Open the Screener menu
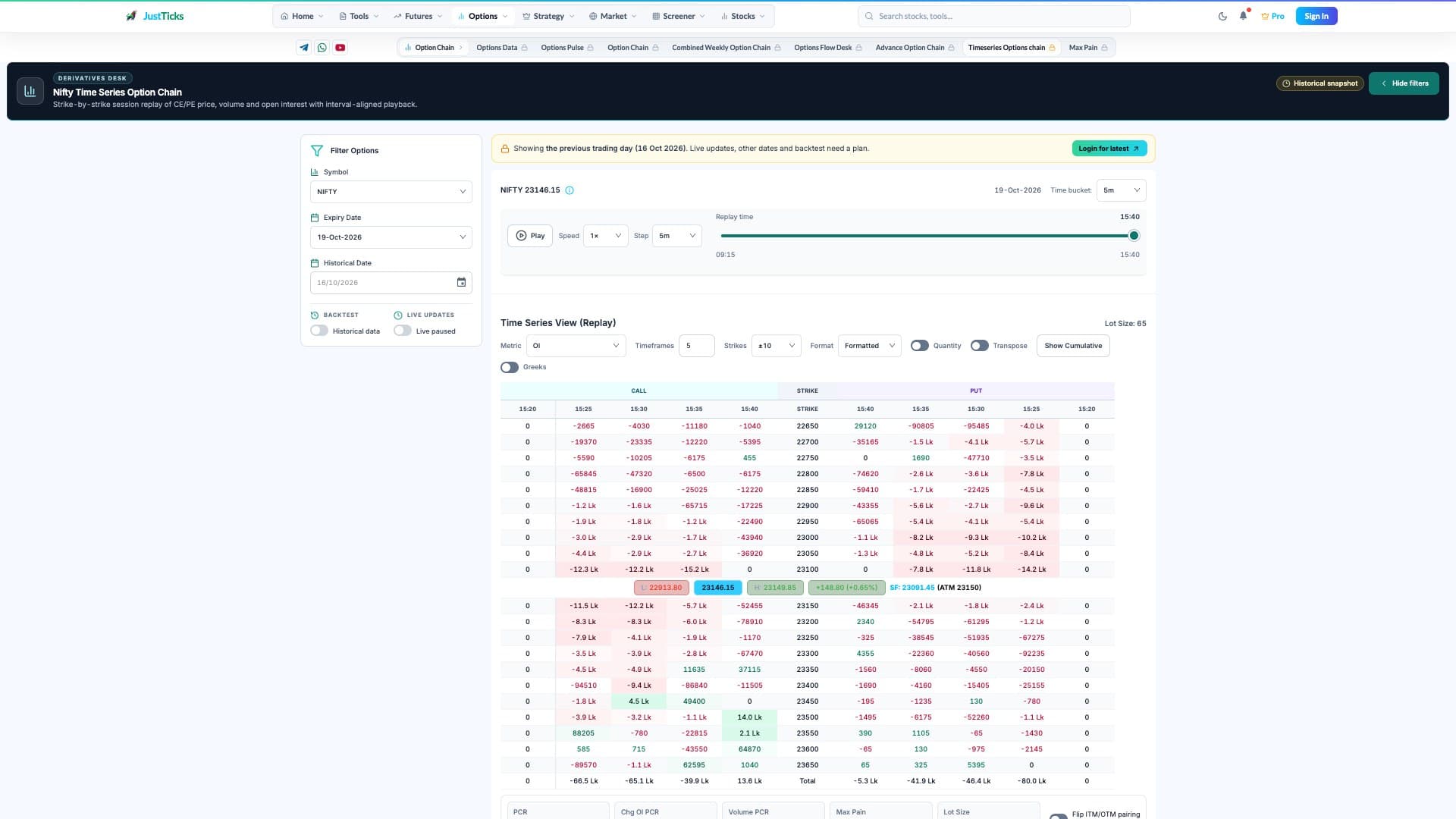 (679, 16)
